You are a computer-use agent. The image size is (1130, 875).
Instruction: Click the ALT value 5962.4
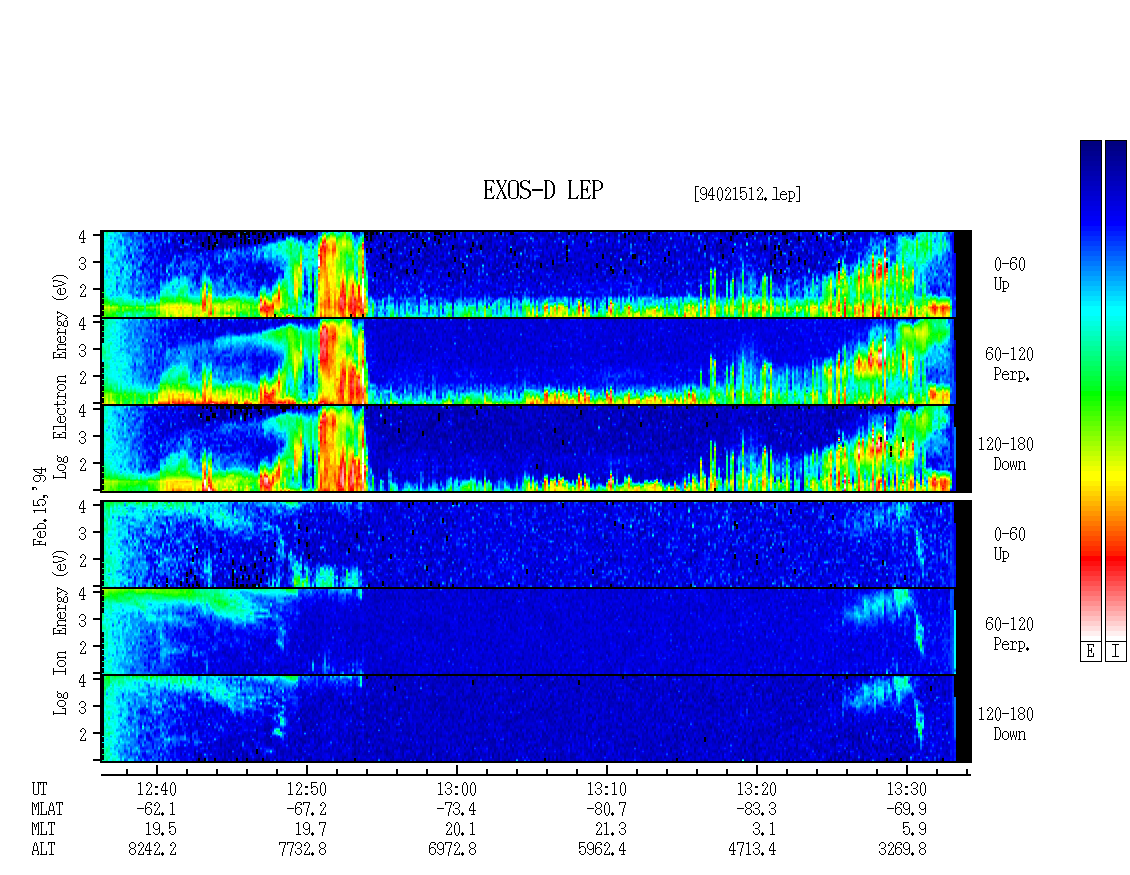coord(602,850)
